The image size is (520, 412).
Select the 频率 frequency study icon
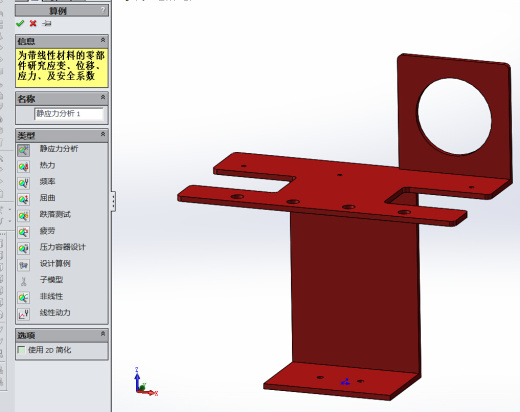coord(24,183)
